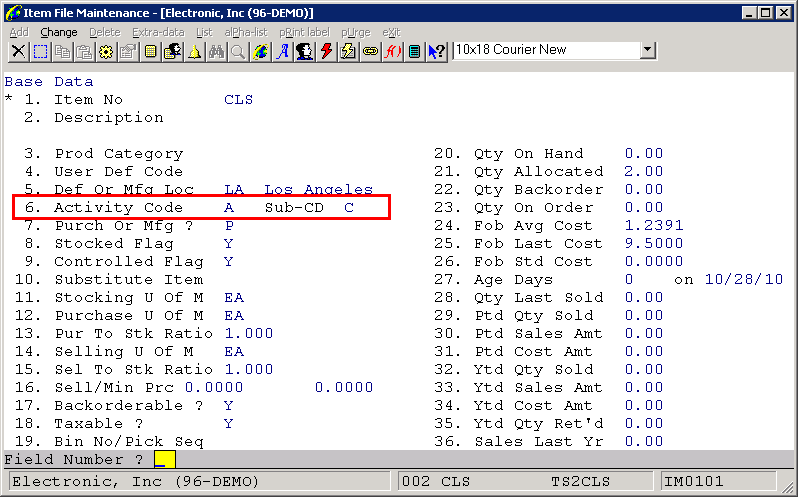The height and width of the screenshot is (497, 798).
Task: Click the red lightning bolt icon
Action: pyautogui.click(x=327, y=51)
